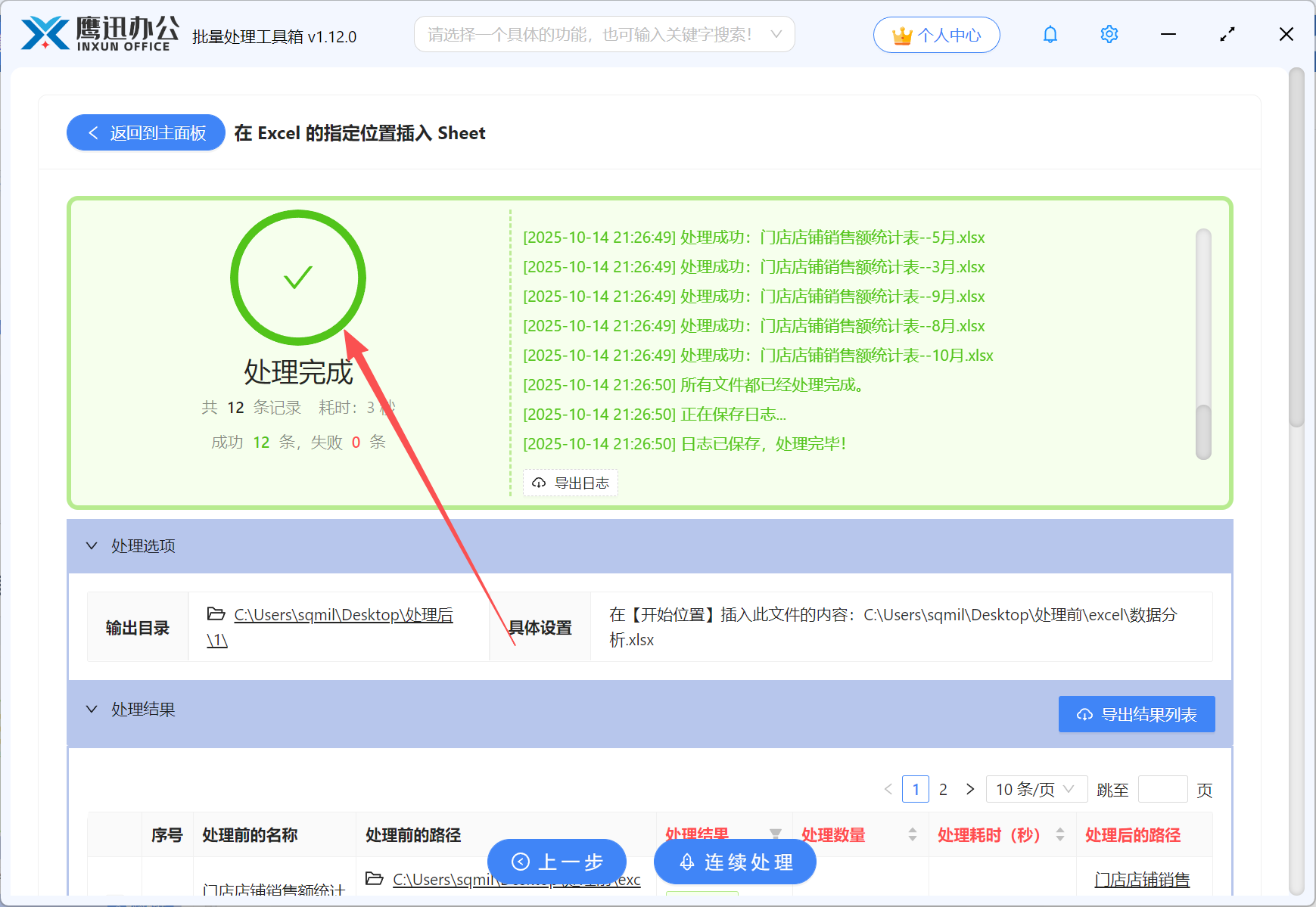Viewport: 1316px width, 907px height.
Task: Collapse the 处理选项 section
Action: click(92, 546)
